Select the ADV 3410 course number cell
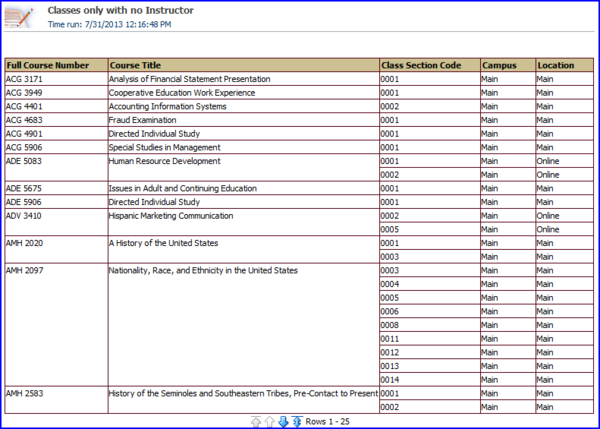The height and width of the screenshot is (429, 600). (56, 222)
